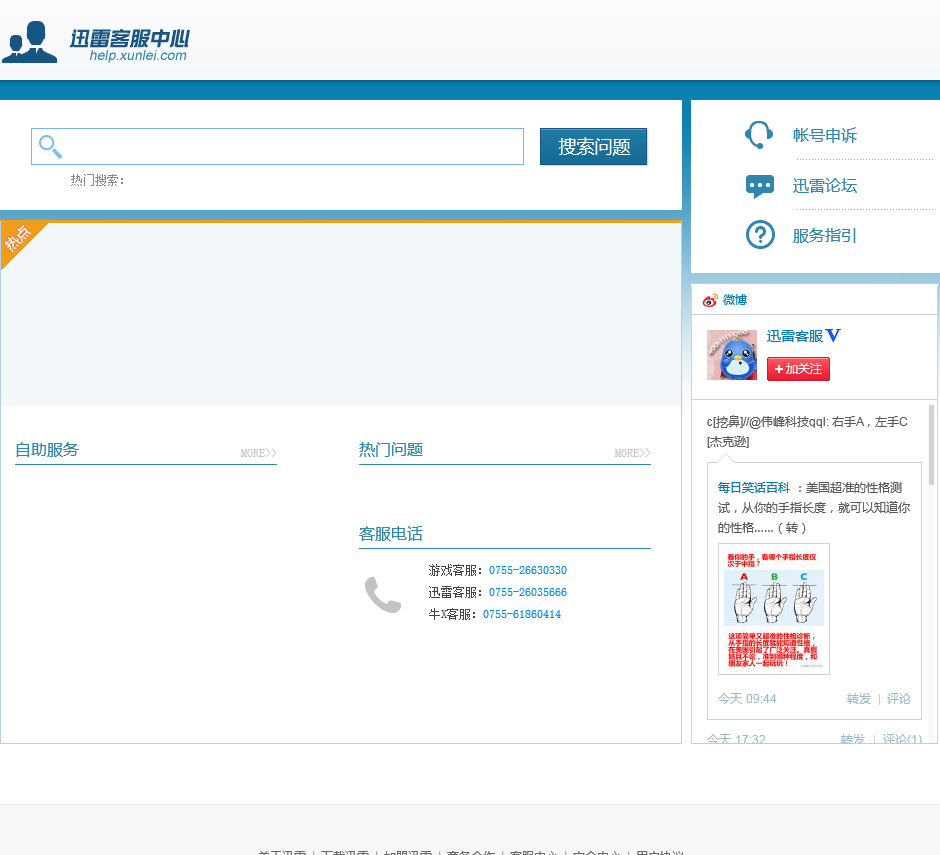Click Xunlei support number 0755-26035666
This screenshot has height=855, width=940.
point(528,592)
